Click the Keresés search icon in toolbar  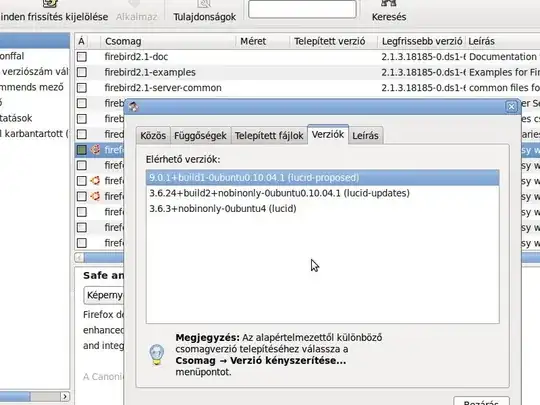[x=388, y=3]
